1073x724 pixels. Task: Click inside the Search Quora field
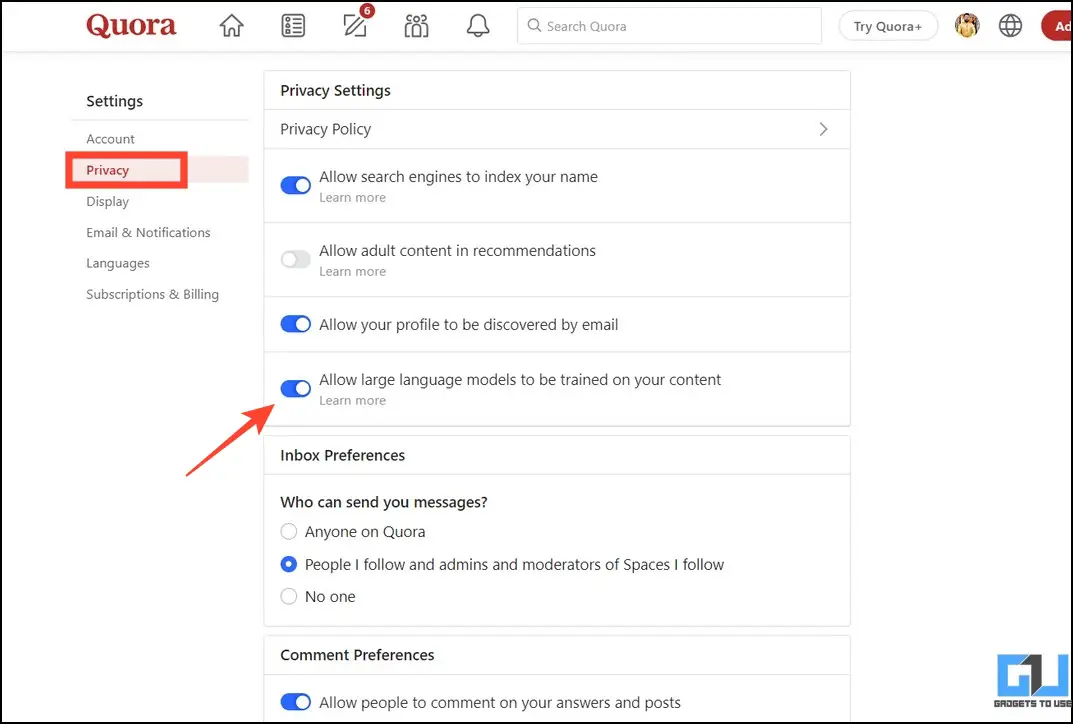point(669,26)
